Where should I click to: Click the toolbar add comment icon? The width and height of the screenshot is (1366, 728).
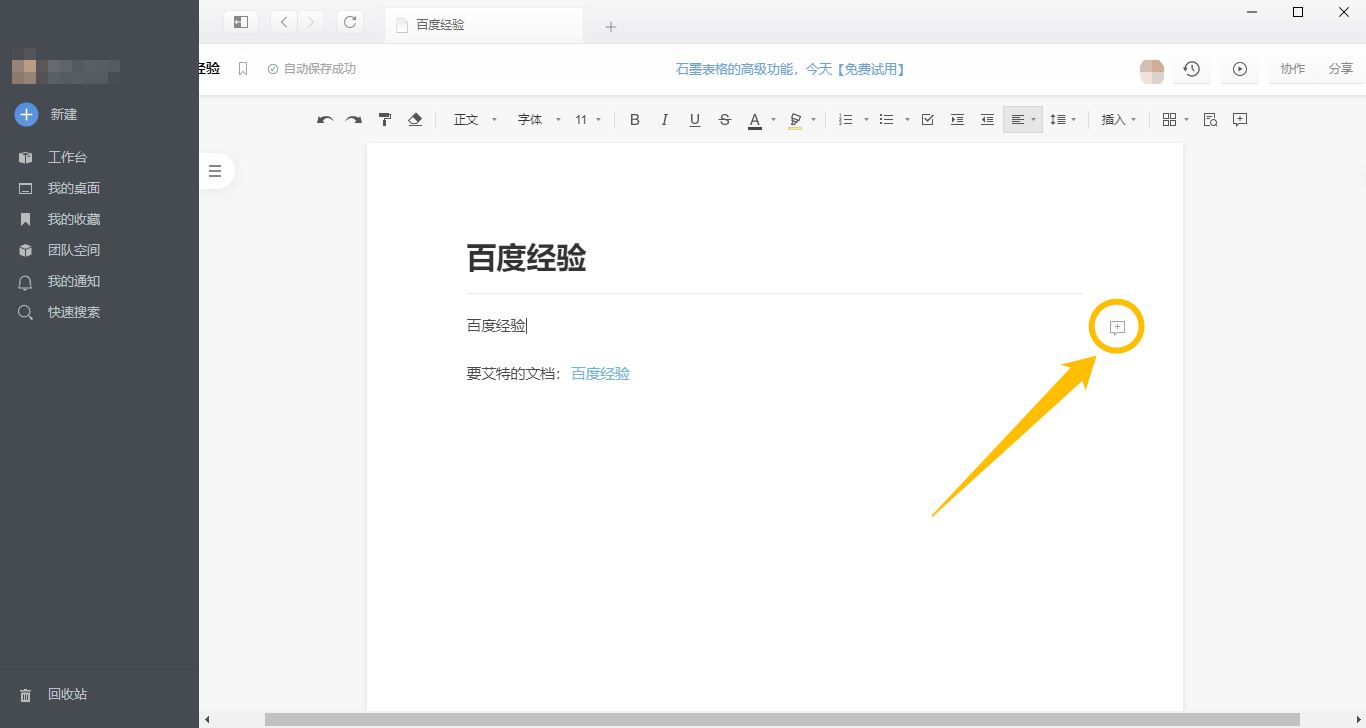point(1240,120)
